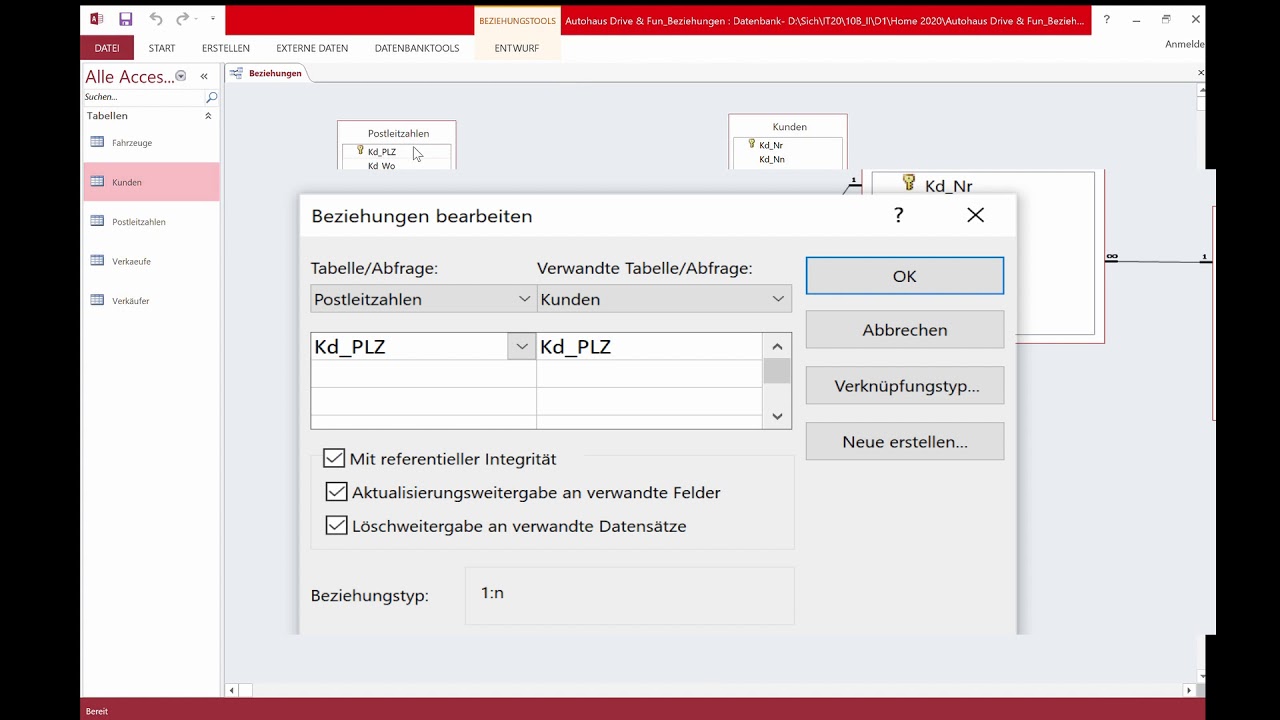Close the Beziehungen document window
This screenshot has width=1280, height=720.
tap(1201, 73)
